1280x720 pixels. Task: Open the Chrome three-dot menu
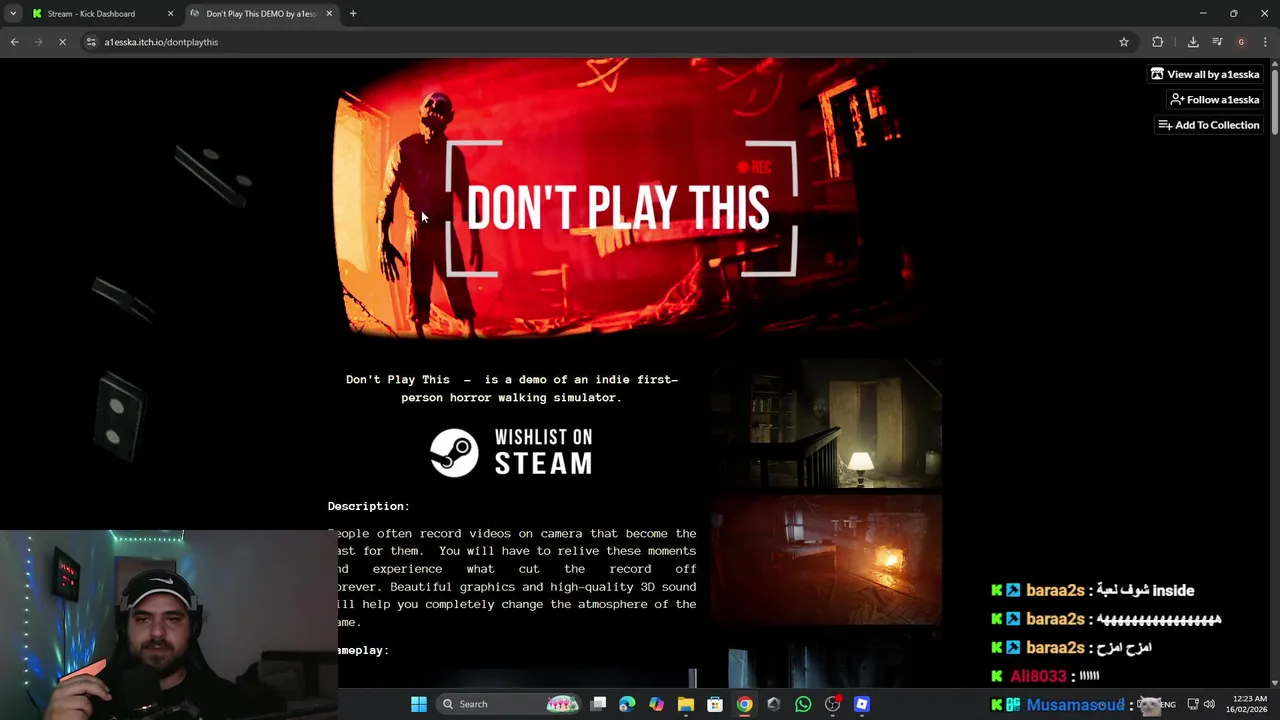(x=1265, y=42)
